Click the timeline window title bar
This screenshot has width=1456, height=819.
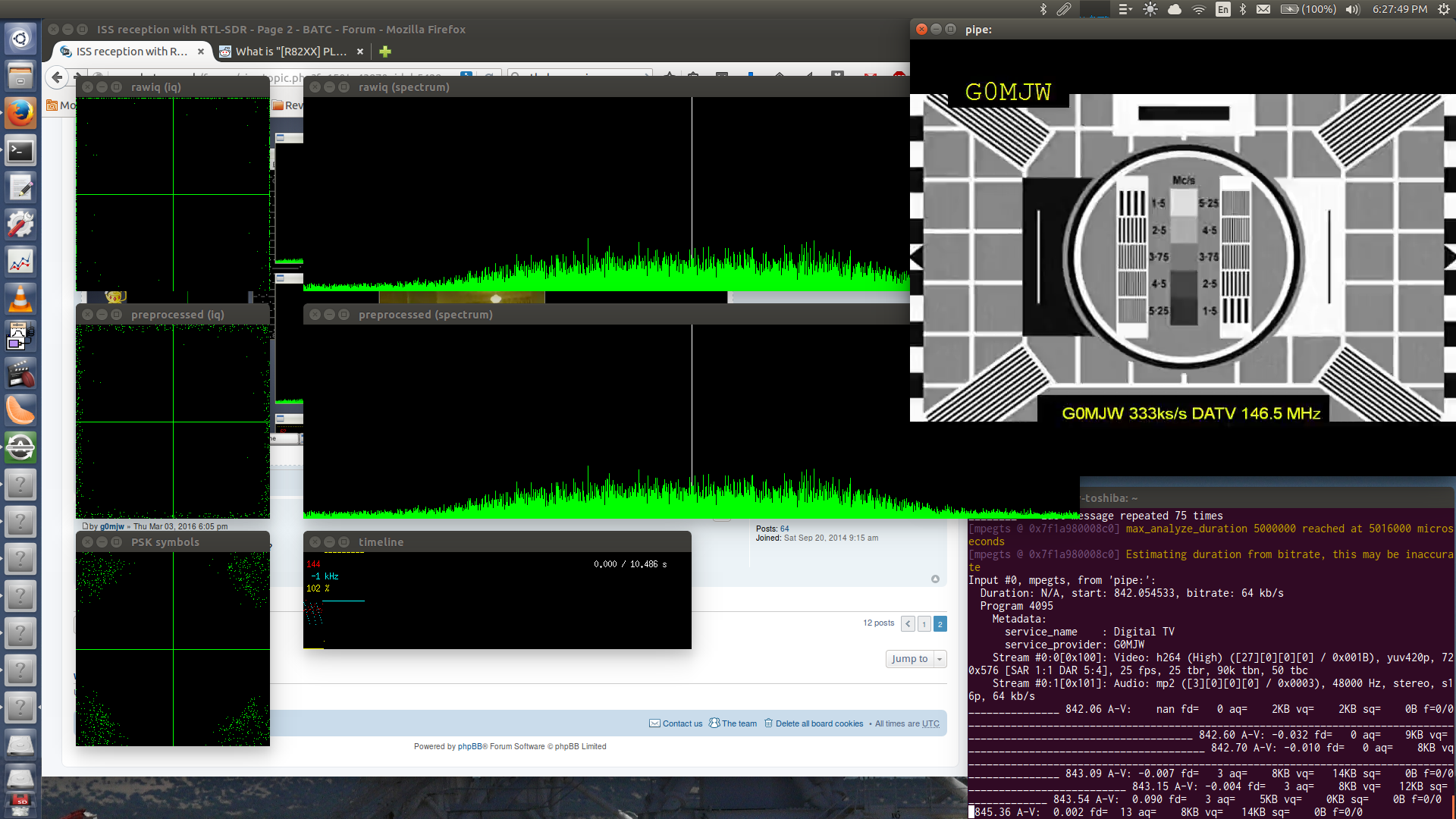click(497, 542)
